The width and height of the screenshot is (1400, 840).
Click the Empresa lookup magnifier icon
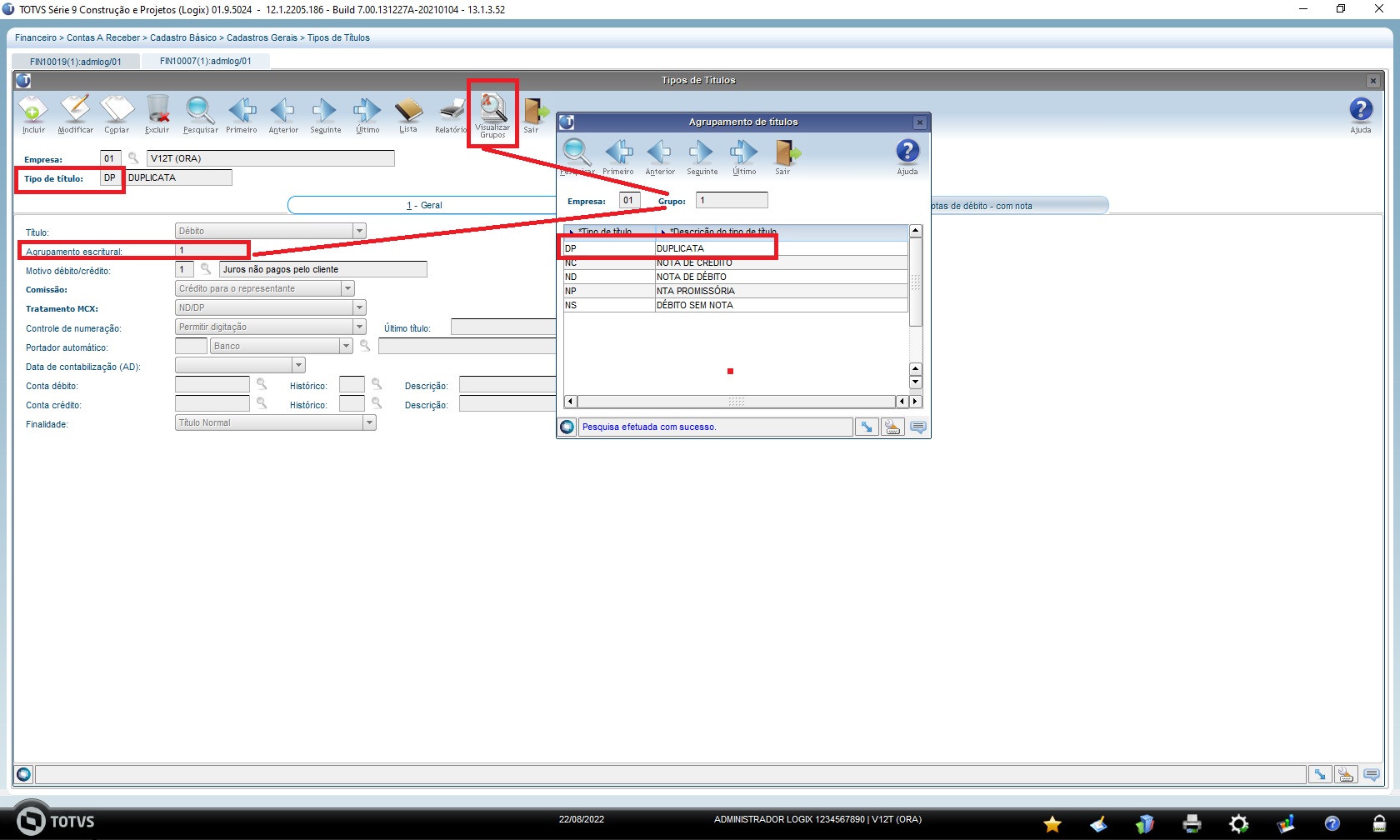(133, 158)
